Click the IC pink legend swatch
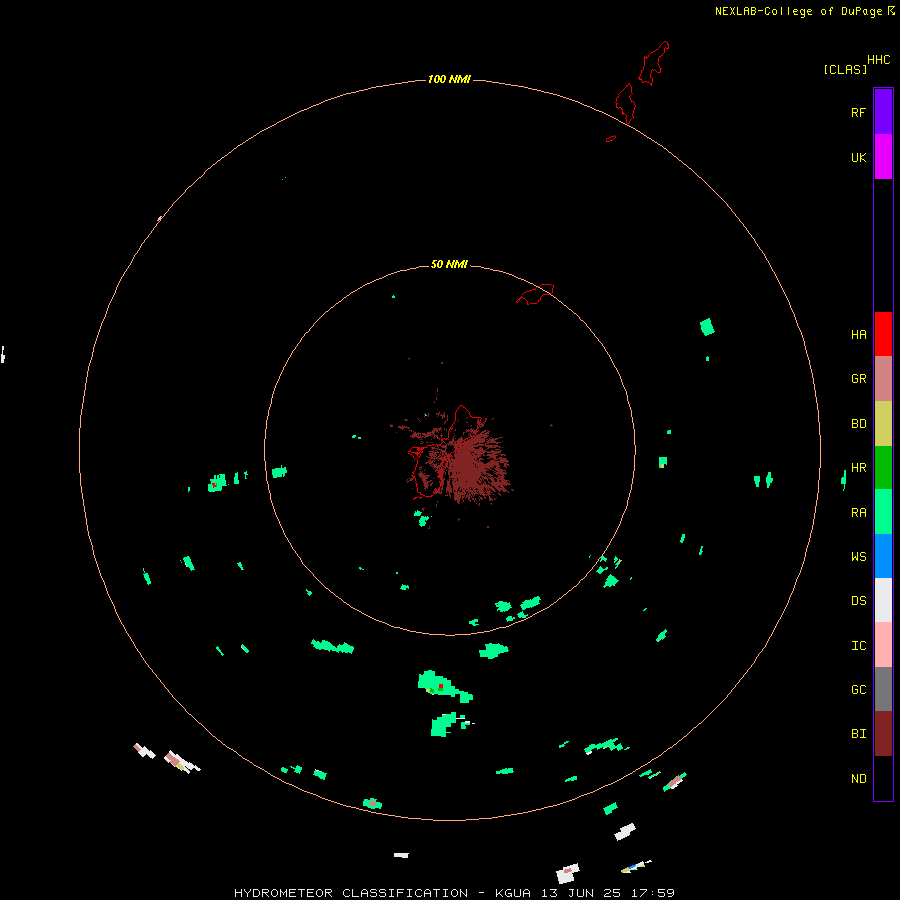The height and width of the screenshot is (900, 900). (x=883, y=645)
